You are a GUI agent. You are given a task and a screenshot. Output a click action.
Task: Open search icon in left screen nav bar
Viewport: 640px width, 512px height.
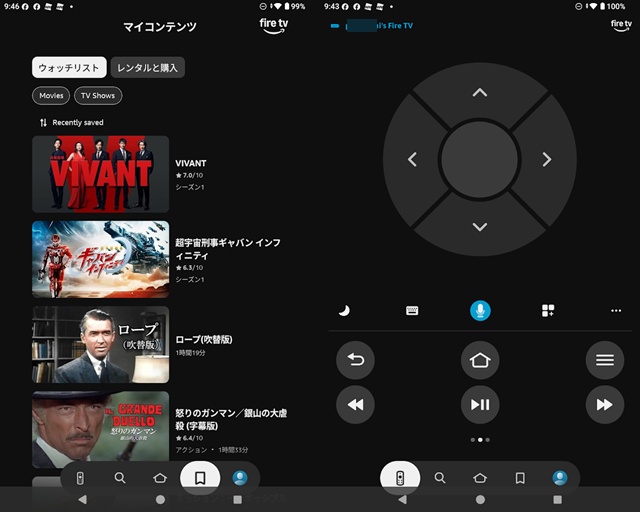[x=120, y=478]
